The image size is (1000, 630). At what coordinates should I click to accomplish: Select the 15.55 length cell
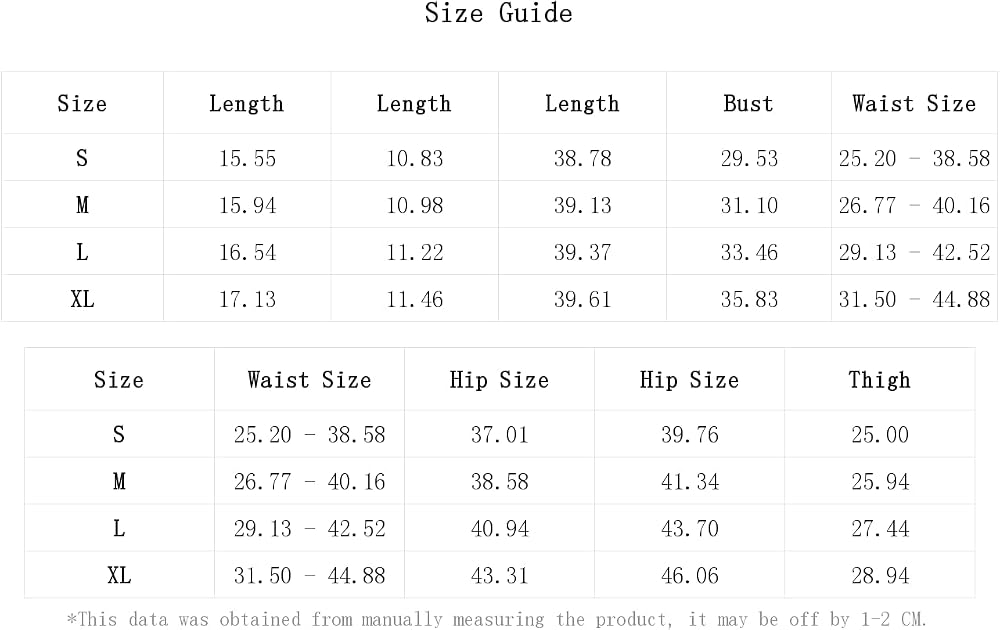pyautogui.click(x=247, y=158)
